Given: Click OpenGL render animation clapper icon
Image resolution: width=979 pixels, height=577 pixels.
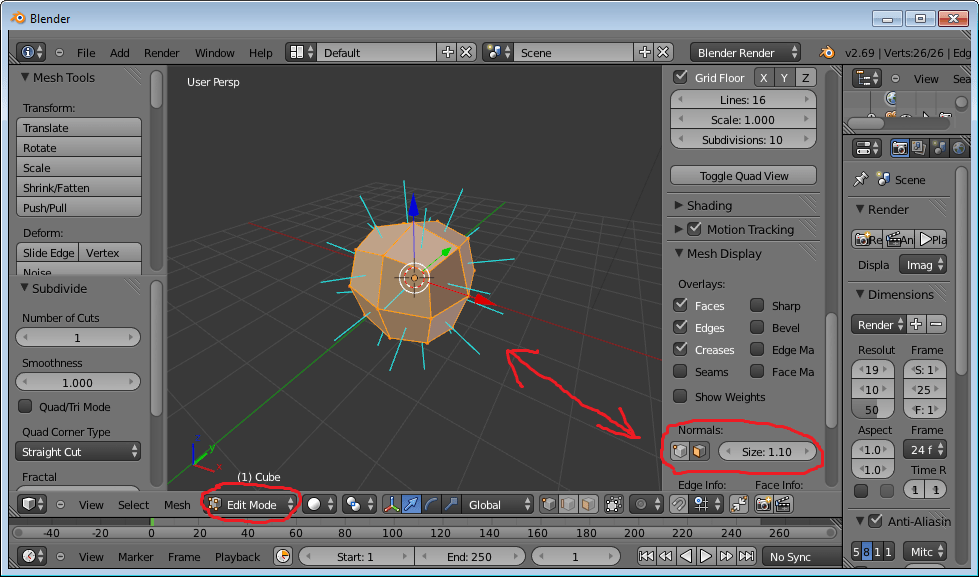Looking at the screenshot, I should [784, 505].
